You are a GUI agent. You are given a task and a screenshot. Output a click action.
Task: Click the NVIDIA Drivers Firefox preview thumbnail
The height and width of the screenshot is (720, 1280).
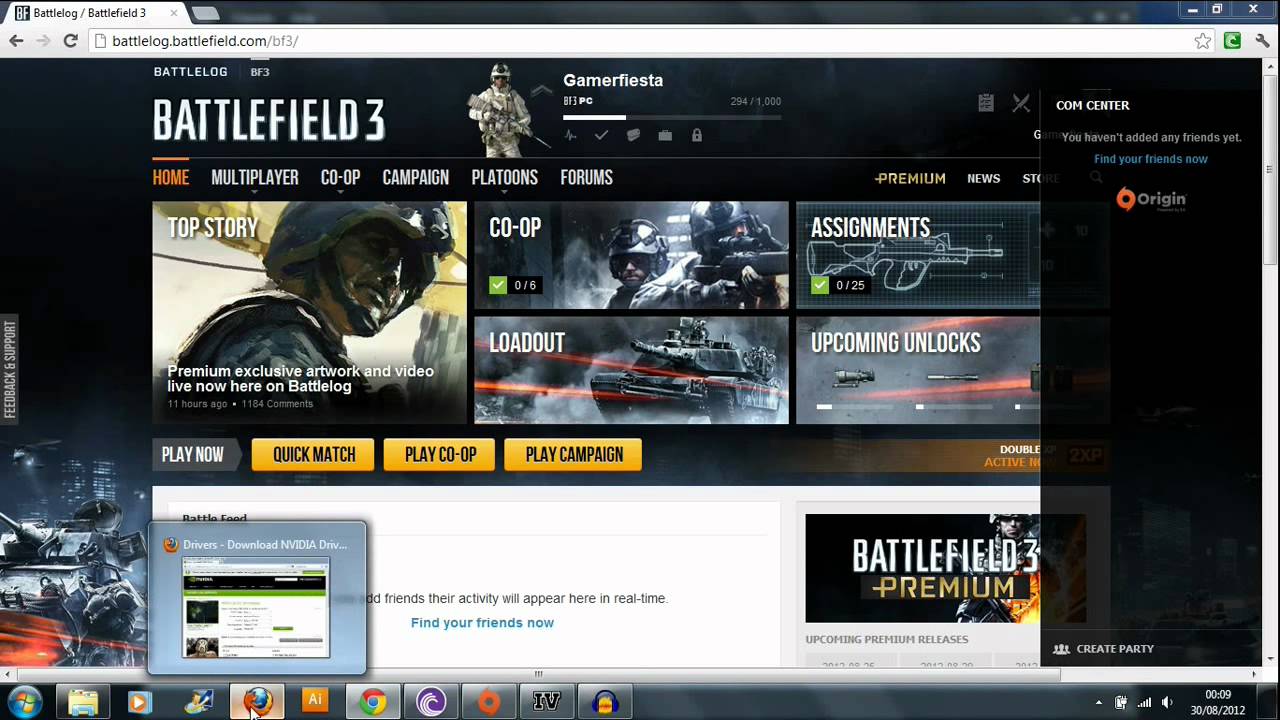(x=256, y=608)
